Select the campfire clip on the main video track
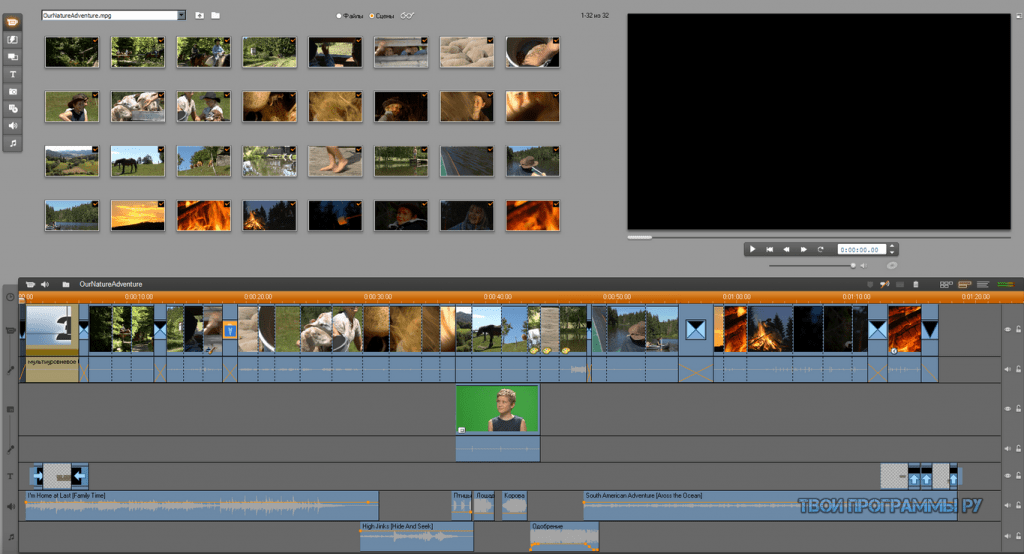 click(x=769, y=329)
